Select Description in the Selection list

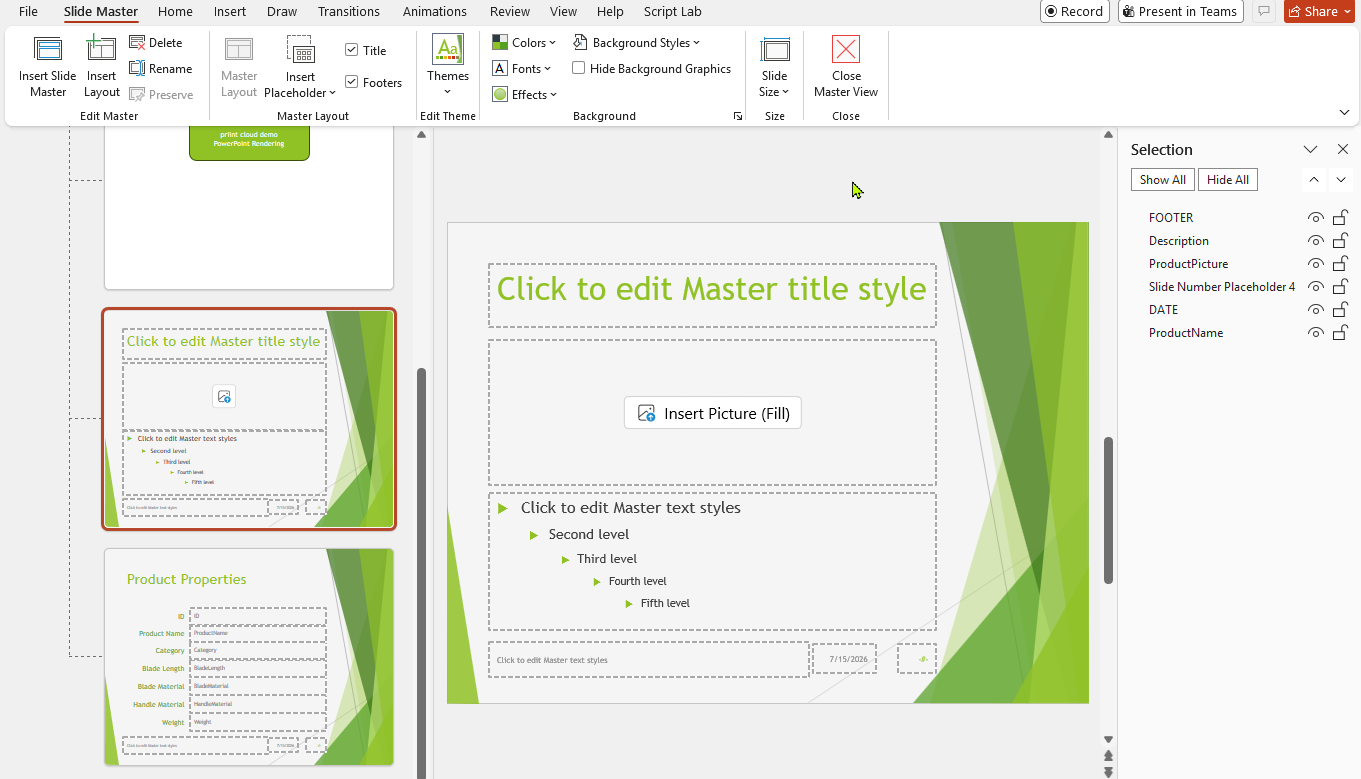pos(1179,241)
